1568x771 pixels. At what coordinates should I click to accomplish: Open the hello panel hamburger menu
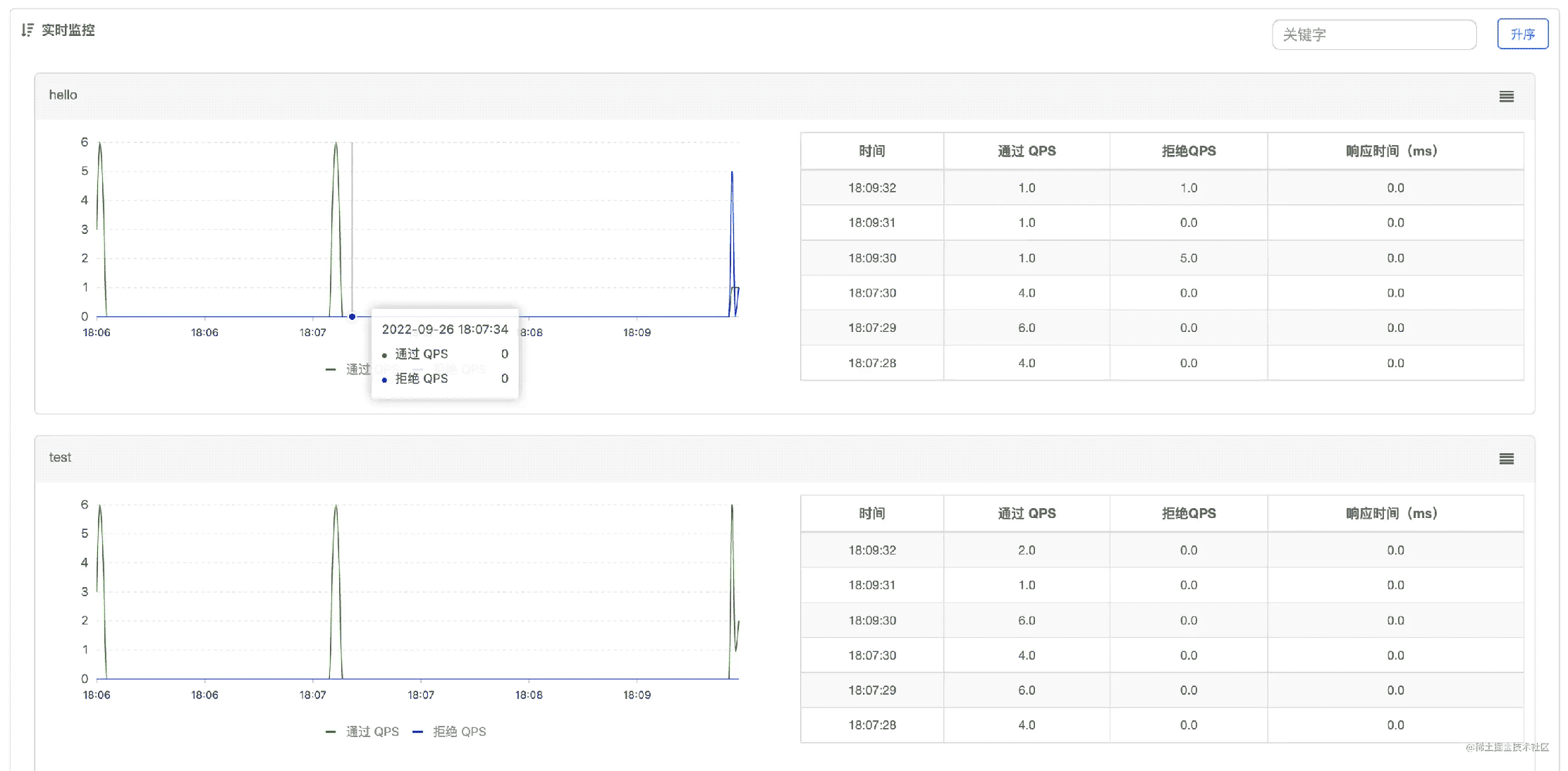1506,97
